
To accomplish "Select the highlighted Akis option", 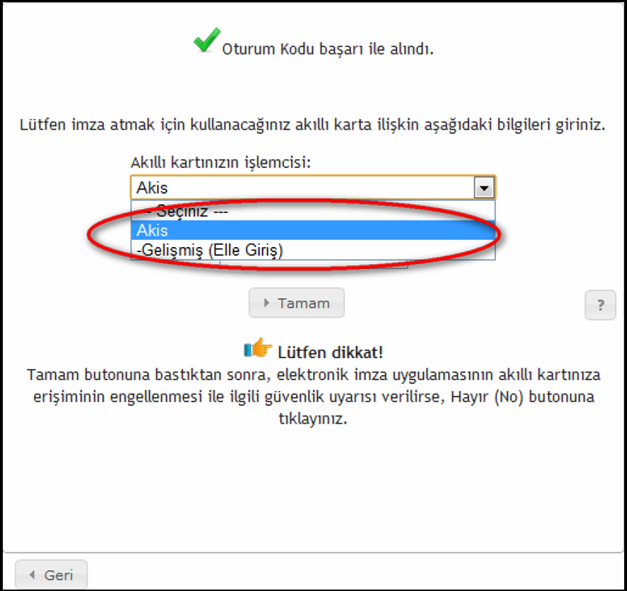I will point(300,230).
